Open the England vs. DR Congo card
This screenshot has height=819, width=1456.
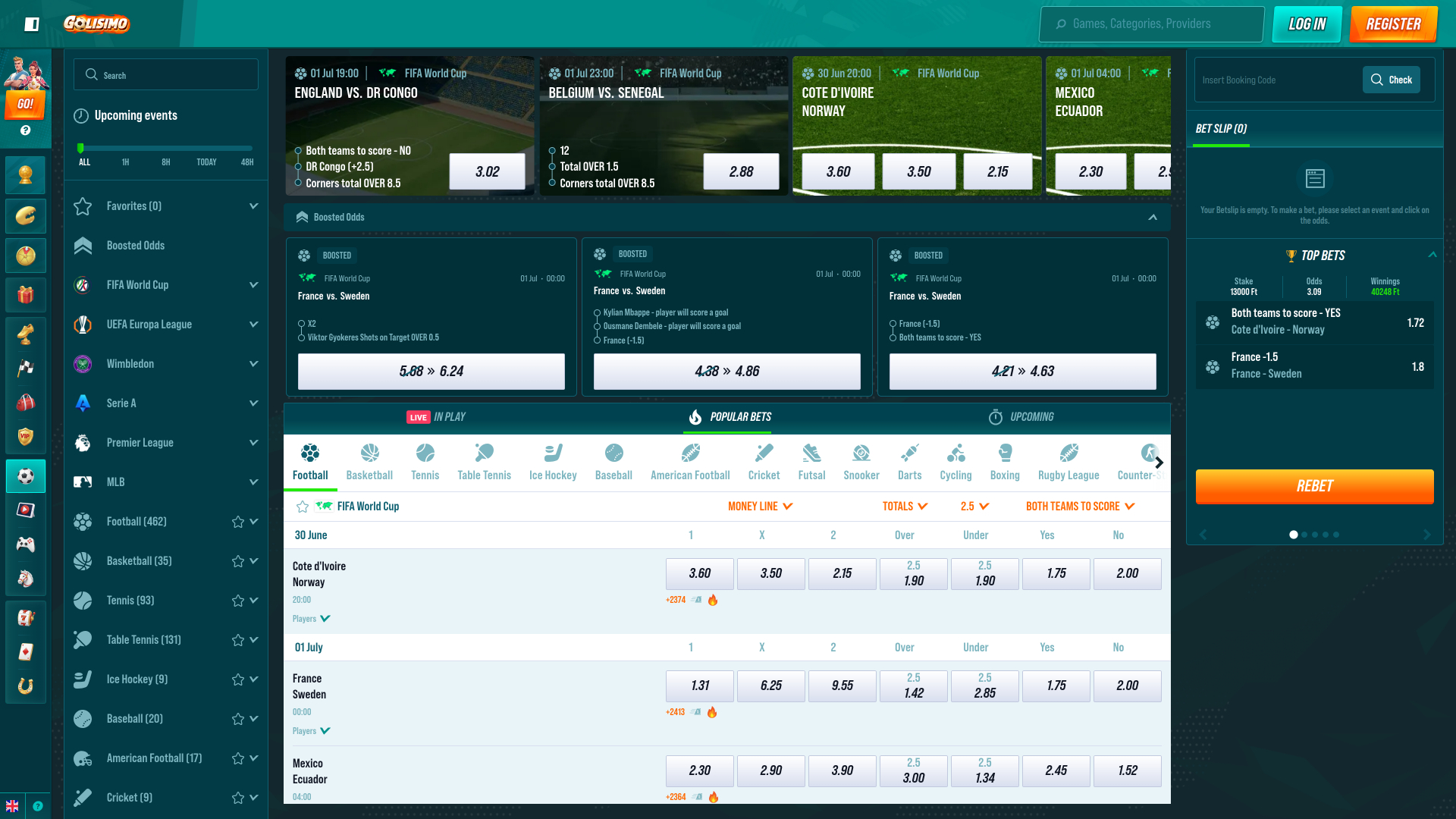[x=409, y=126]
